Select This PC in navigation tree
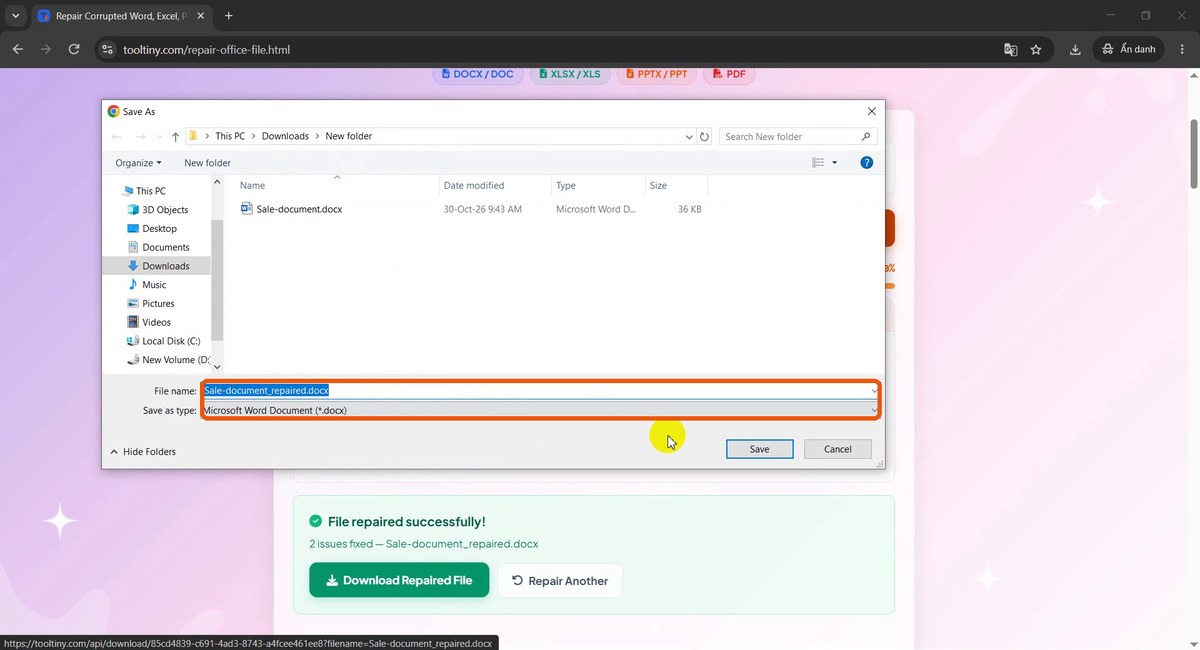This screenshot has width=1200, height=650. coord(151,191)
